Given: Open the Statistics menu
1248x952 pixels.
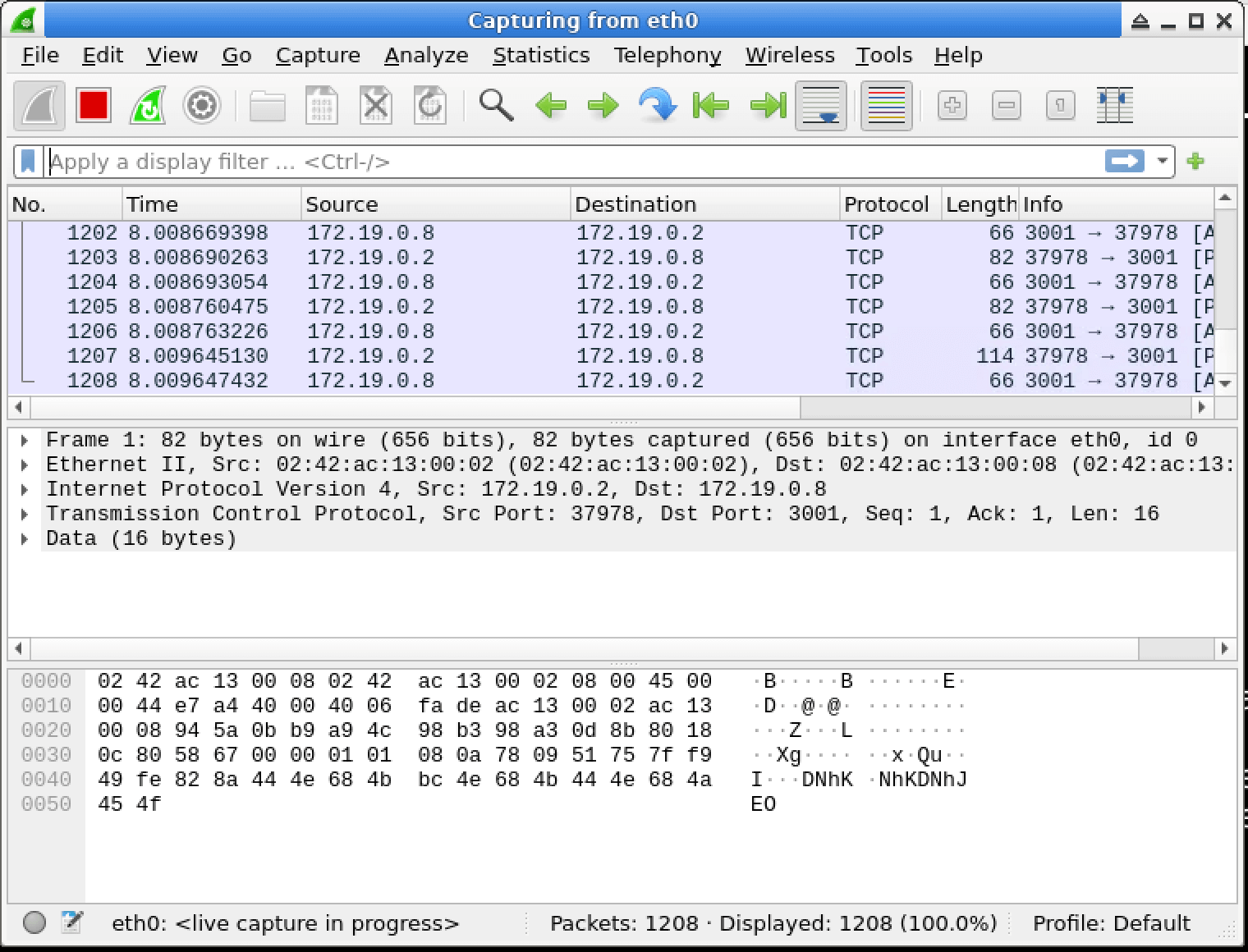Looking at the screenshot, I should tap(541, 55).
